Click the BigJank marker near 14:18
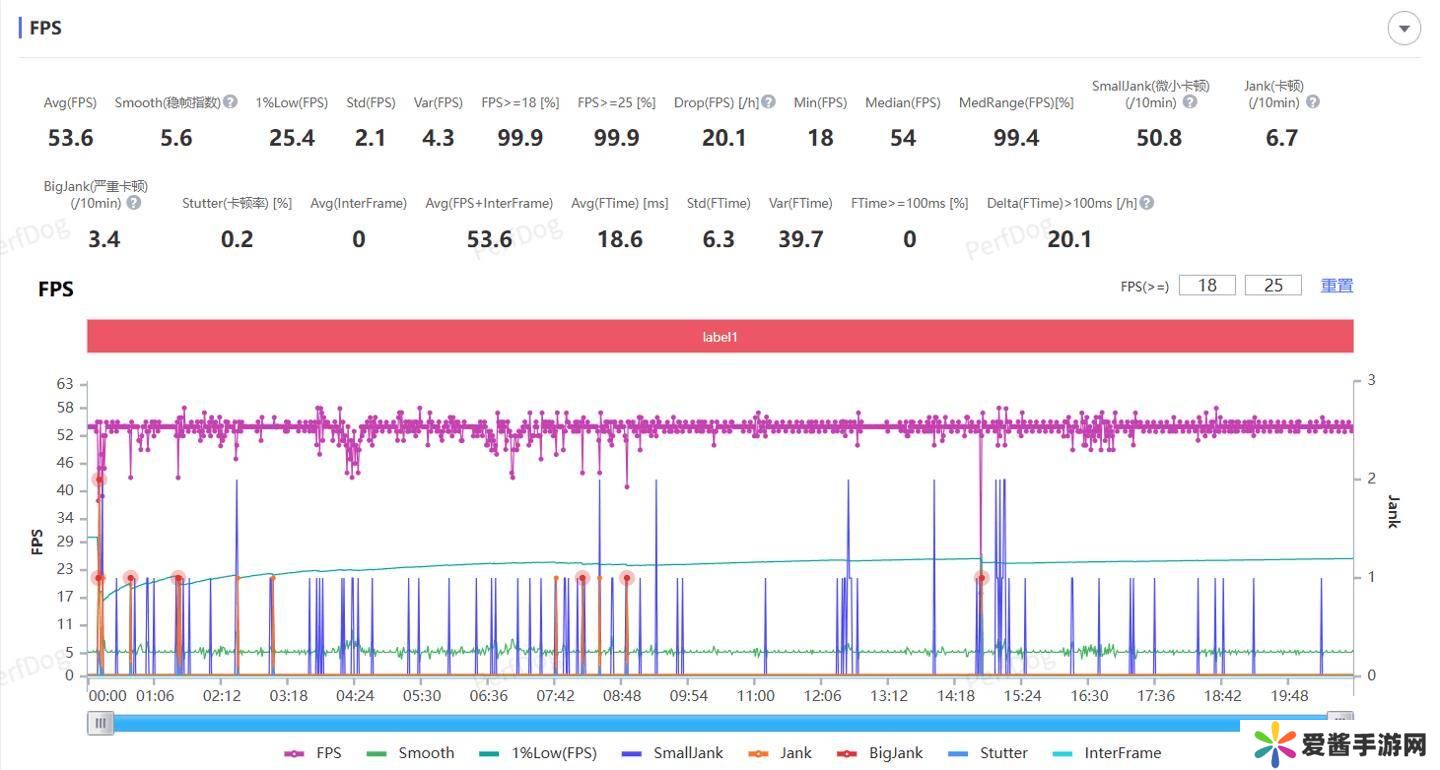Image resolution: width=1440 pixels, height=770 pixels. [x=981, y=578]
